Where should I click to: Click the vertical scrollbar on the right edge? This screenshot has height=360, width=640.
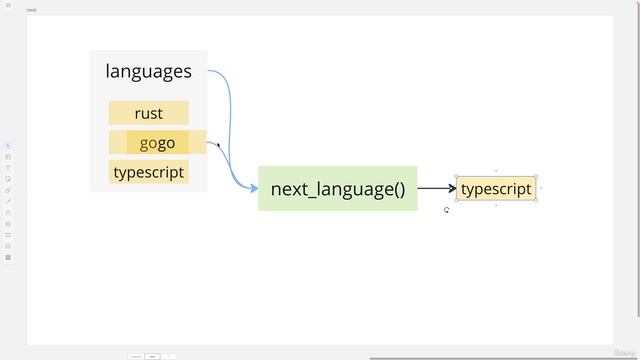tap(638, 159)
